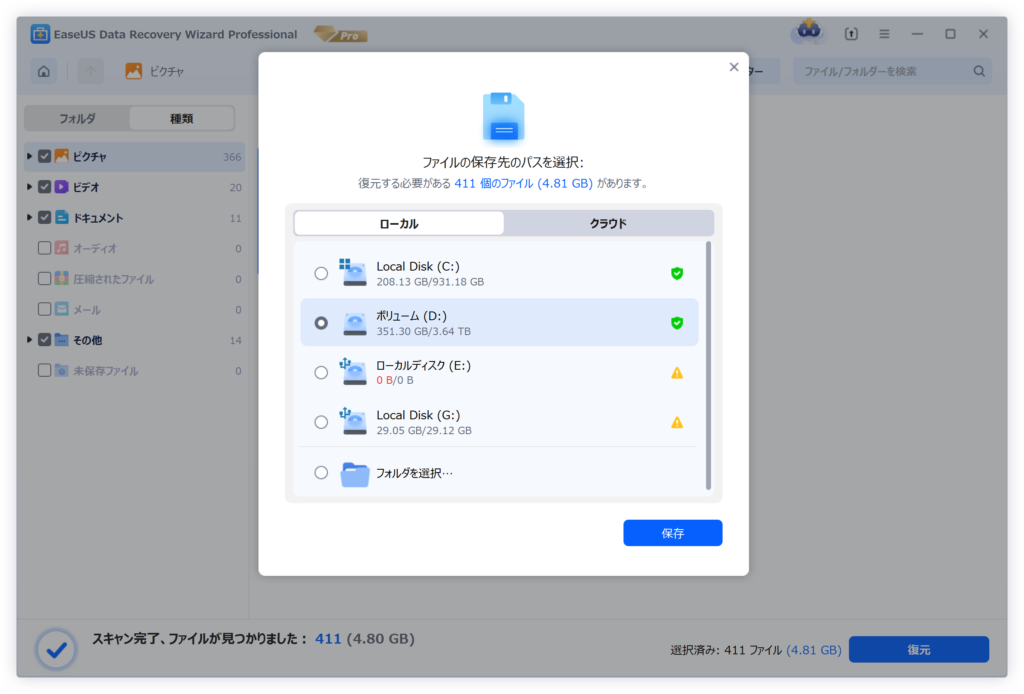Click the search magnifier icon
The image size is (1024, 694).
[x=979, y=71]
